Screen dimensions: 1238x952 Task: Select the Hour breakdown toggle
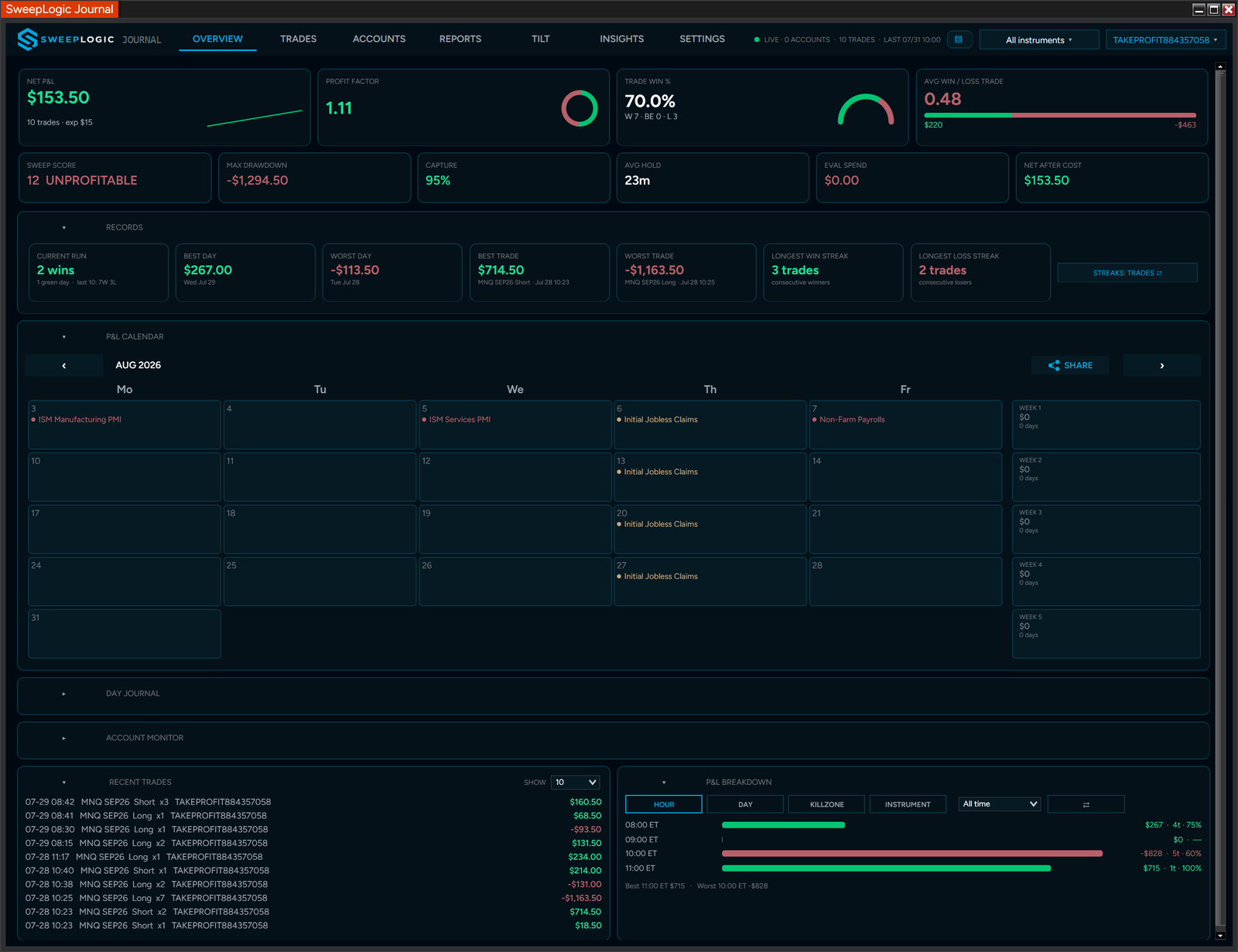[x=664, y=804]
